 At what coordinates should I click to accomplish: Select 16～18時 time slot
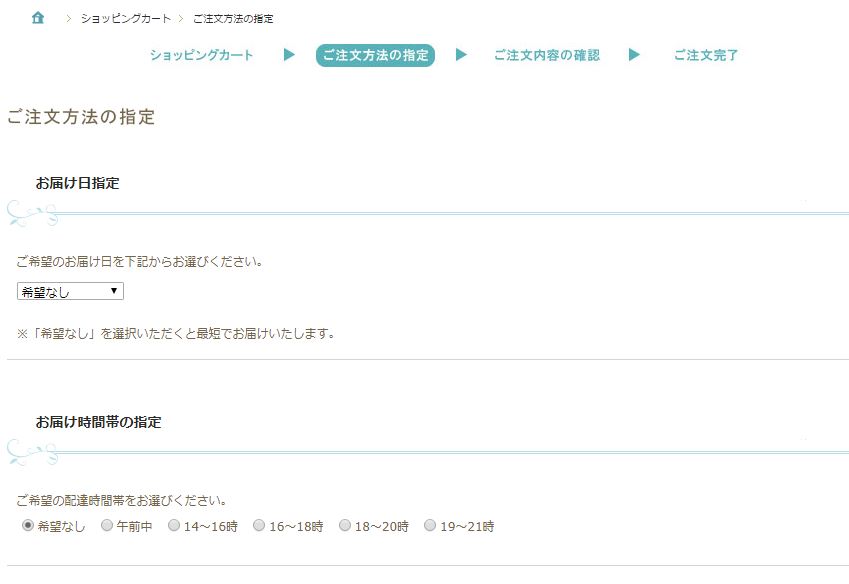coord(259,525)
